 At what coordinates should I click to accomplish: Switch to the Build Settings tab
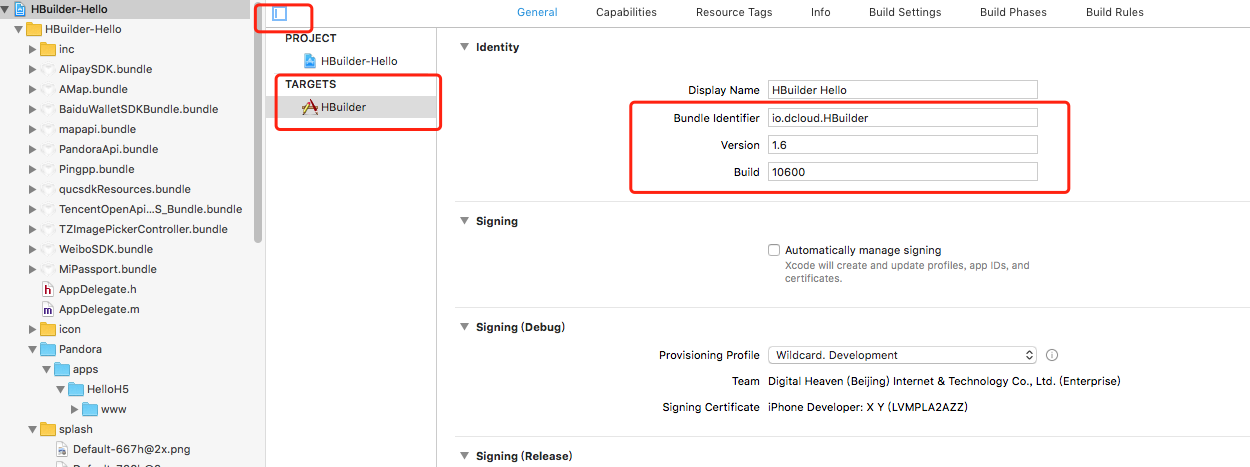click(x=905, y=12)
